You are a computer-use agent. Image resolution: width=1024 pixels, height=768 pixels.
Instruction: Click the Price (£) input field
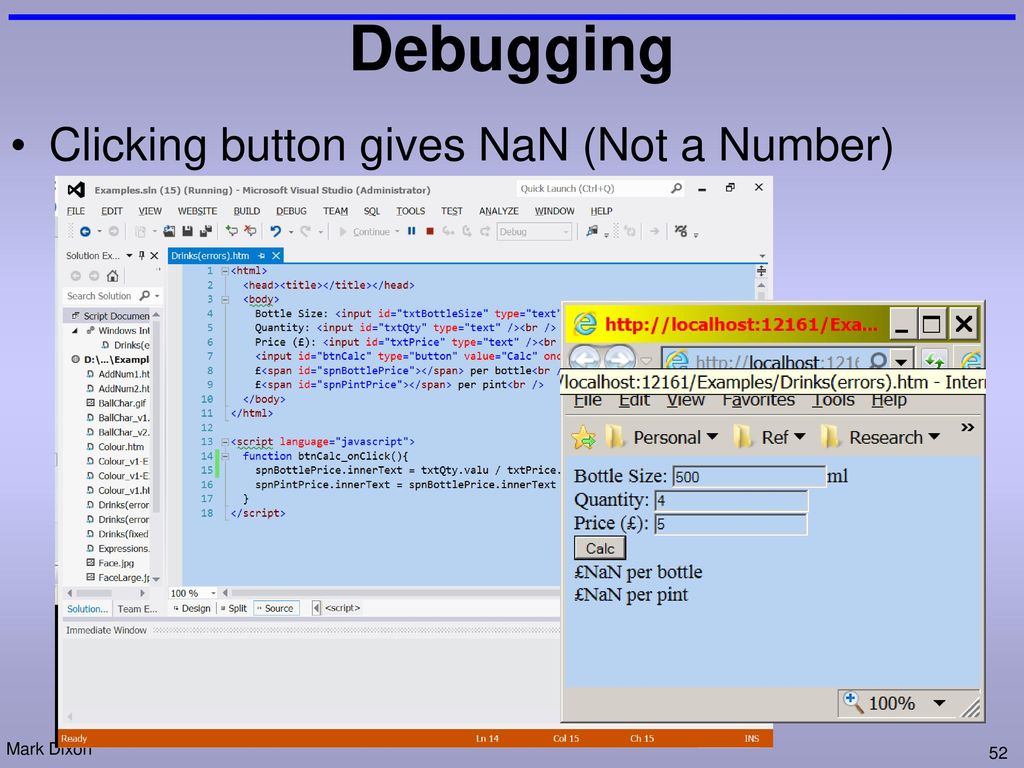[x=731, y=524]
